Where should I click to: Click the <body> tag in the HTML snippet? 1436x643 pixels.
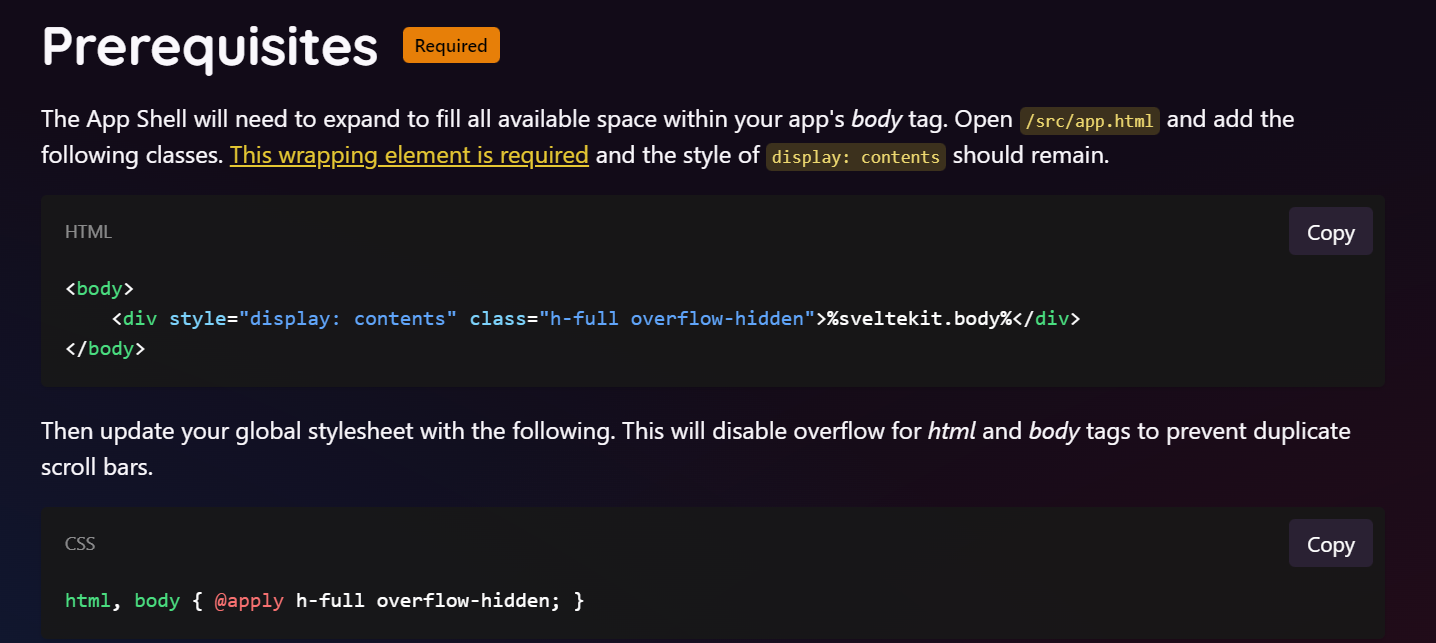98,288
